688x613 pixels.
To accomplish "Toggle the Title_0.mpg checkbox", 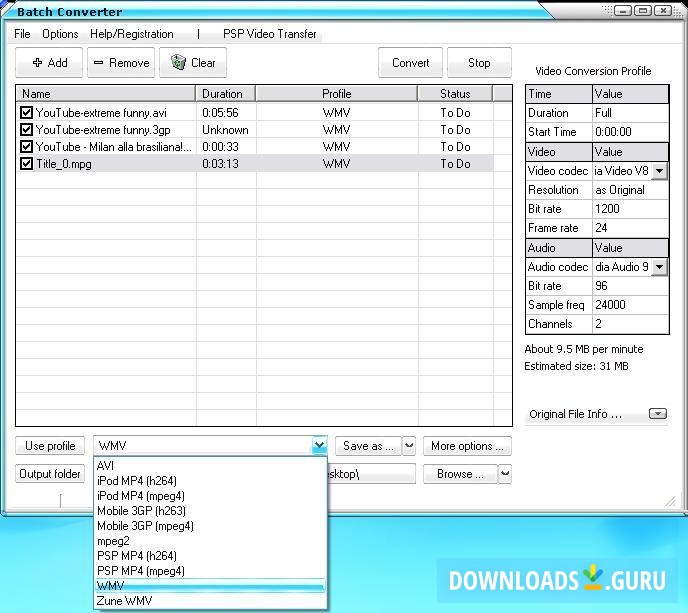I will [x=26, y=164].
